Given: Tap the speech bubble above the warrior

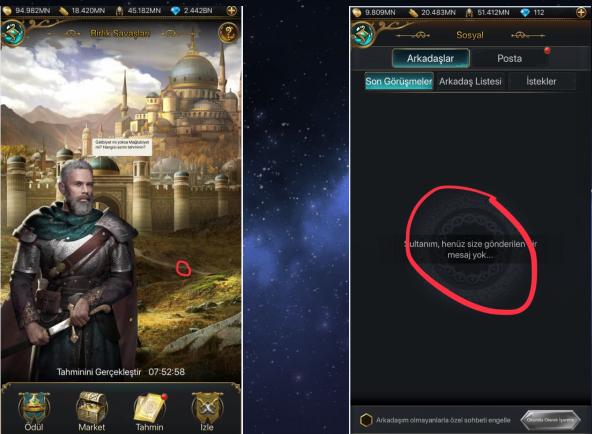Looking at the screenshot, I should pos(122,147).
